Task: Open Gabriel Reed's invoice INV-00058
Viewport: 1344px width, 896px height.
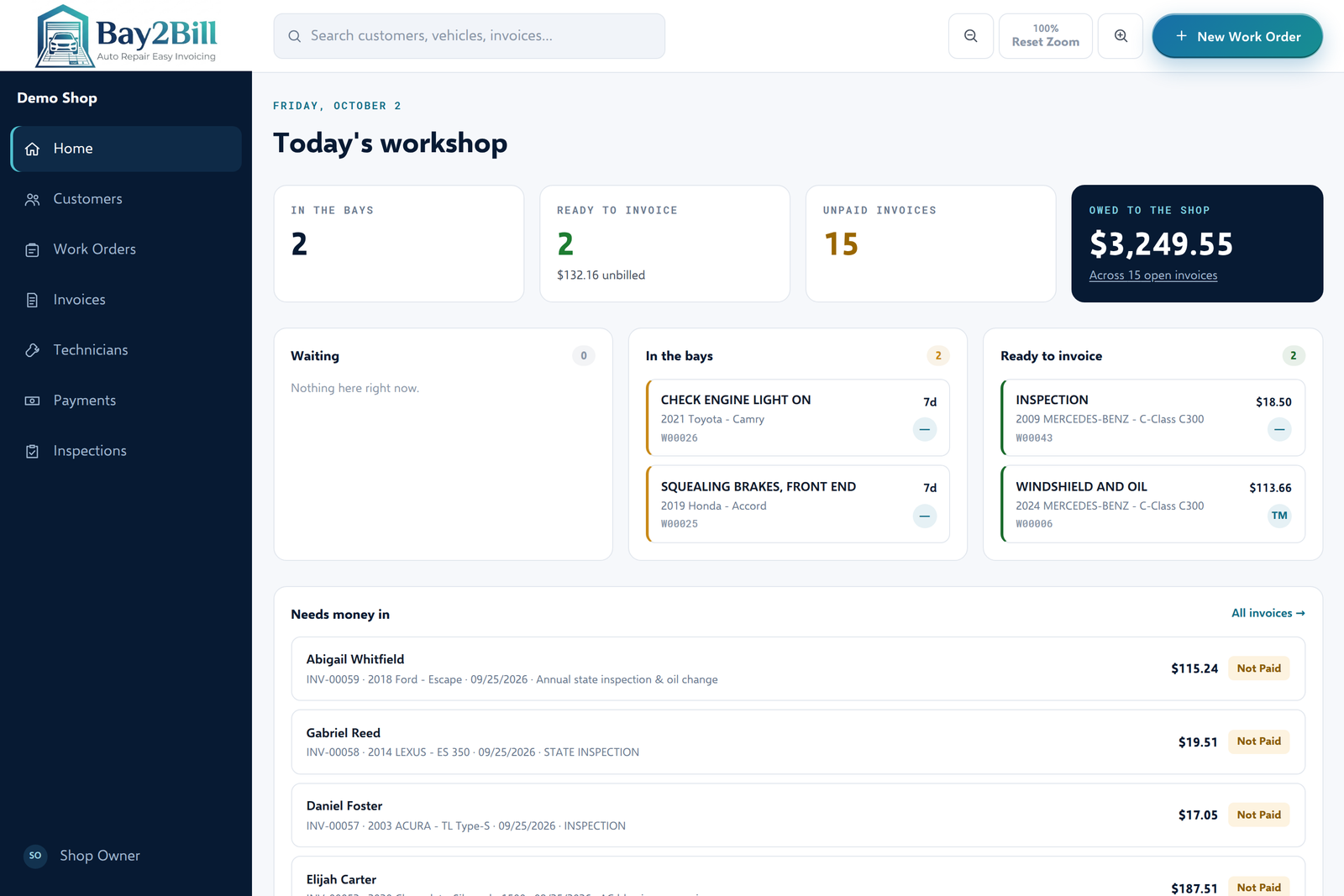Action: coord(798,741)
